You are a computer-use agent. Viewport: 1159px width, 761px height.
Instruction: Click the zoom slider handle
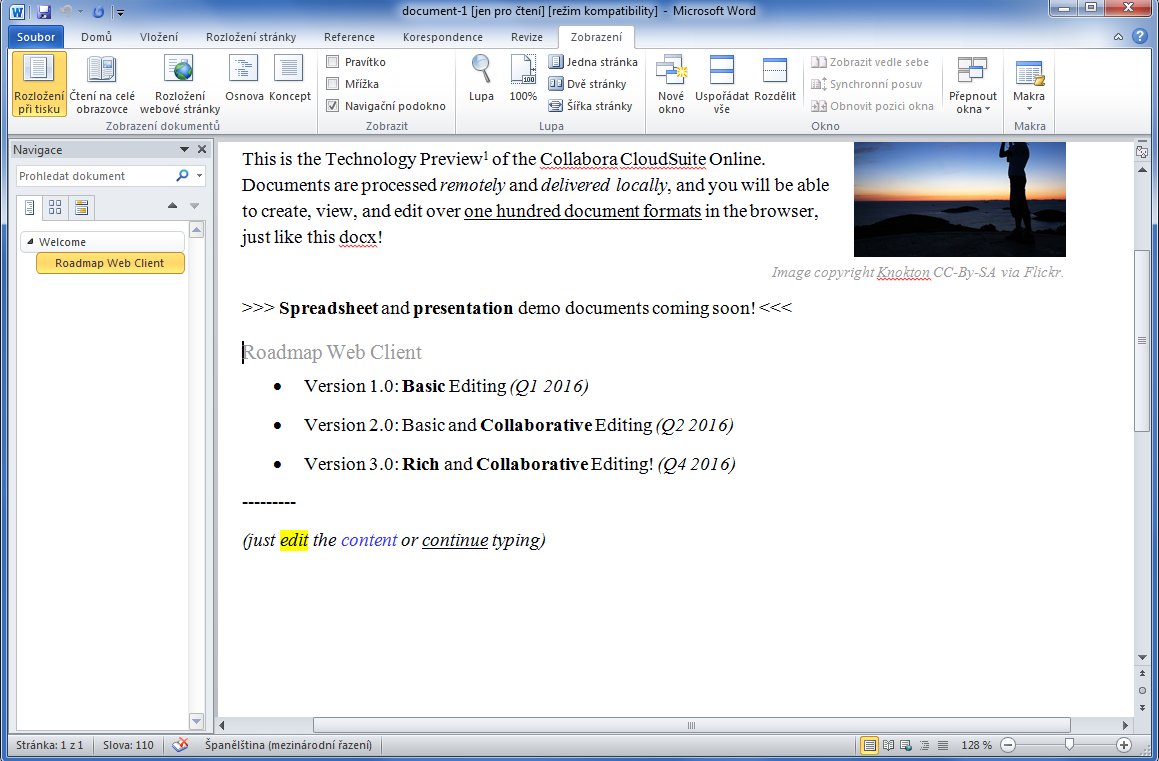pyautogui.click(x=1069, y=745)
